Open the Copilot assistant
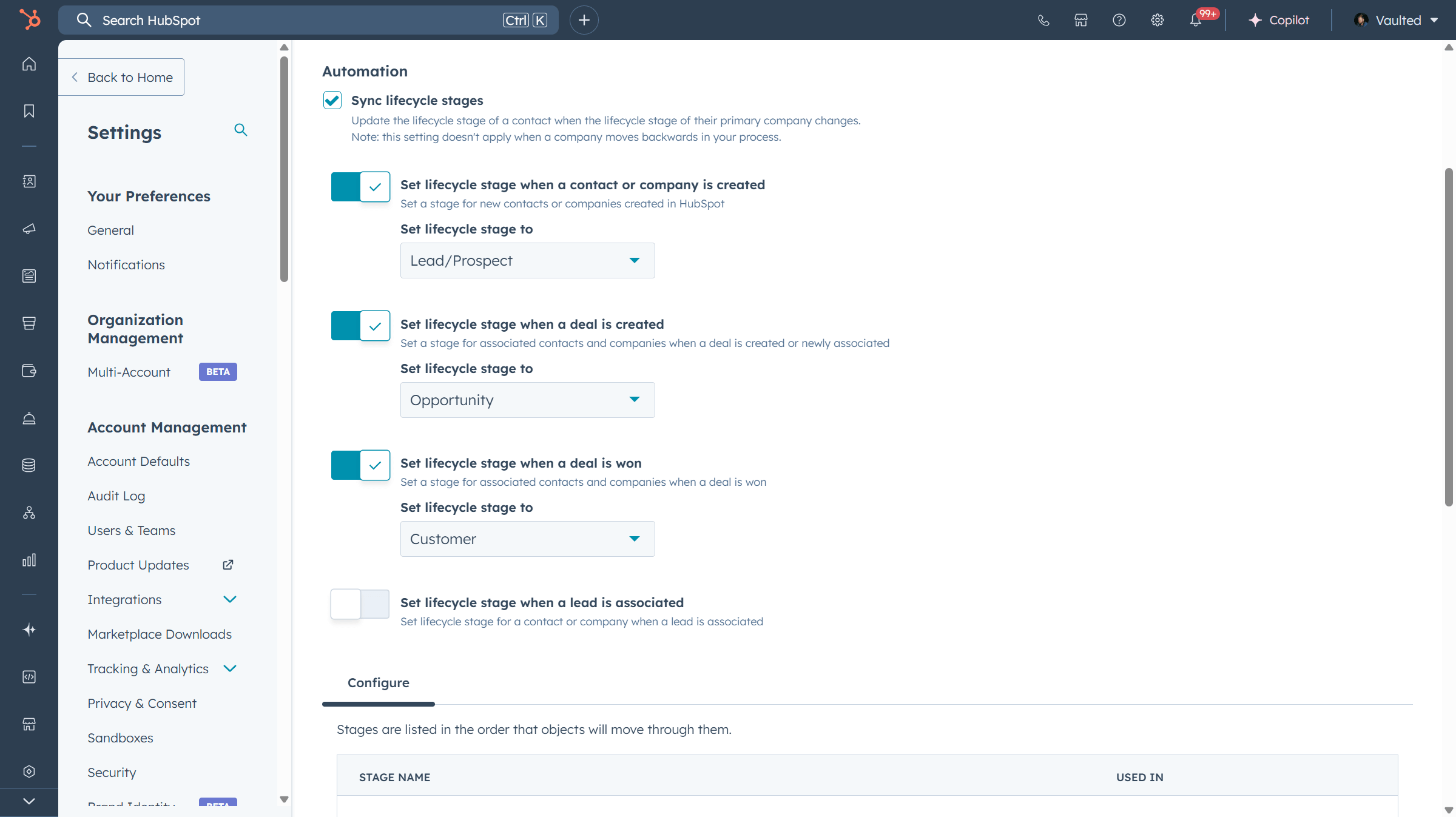This screenshot has width=1456, height=817. [x=1278, y=20]
